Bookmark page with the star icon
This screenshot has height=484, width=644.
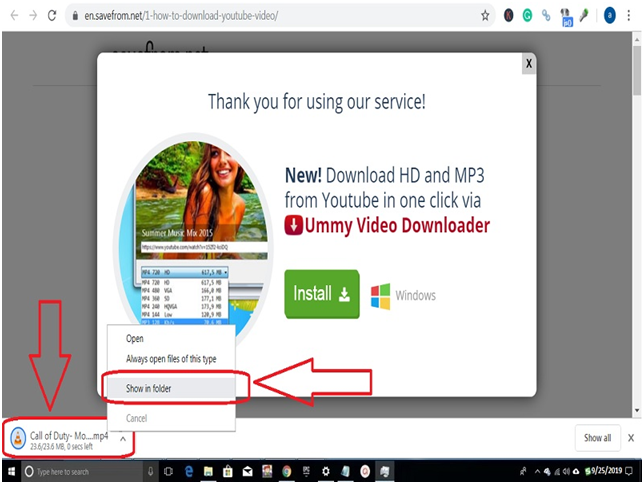485,16
